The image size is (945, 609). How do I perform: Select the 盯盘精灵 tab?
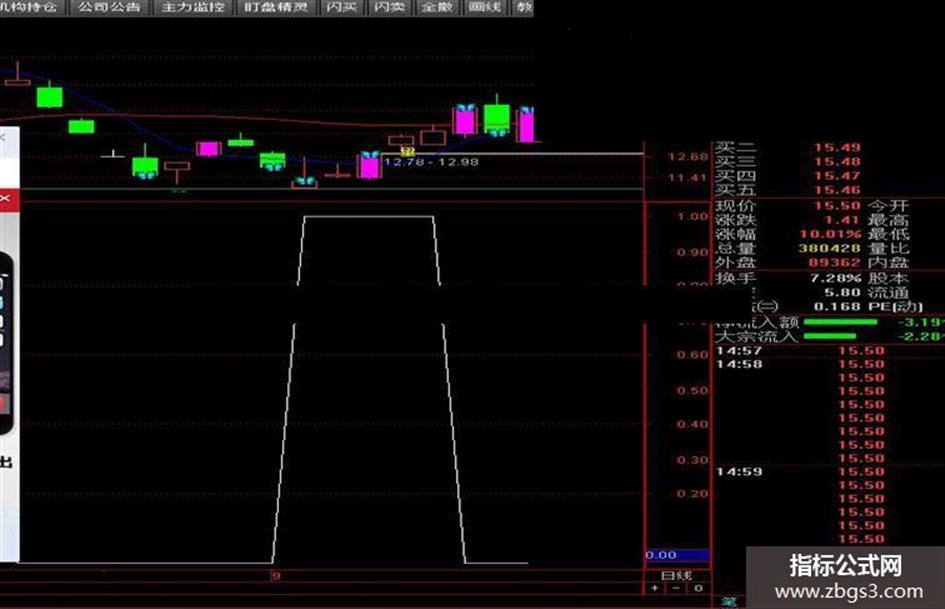point(275,7)
